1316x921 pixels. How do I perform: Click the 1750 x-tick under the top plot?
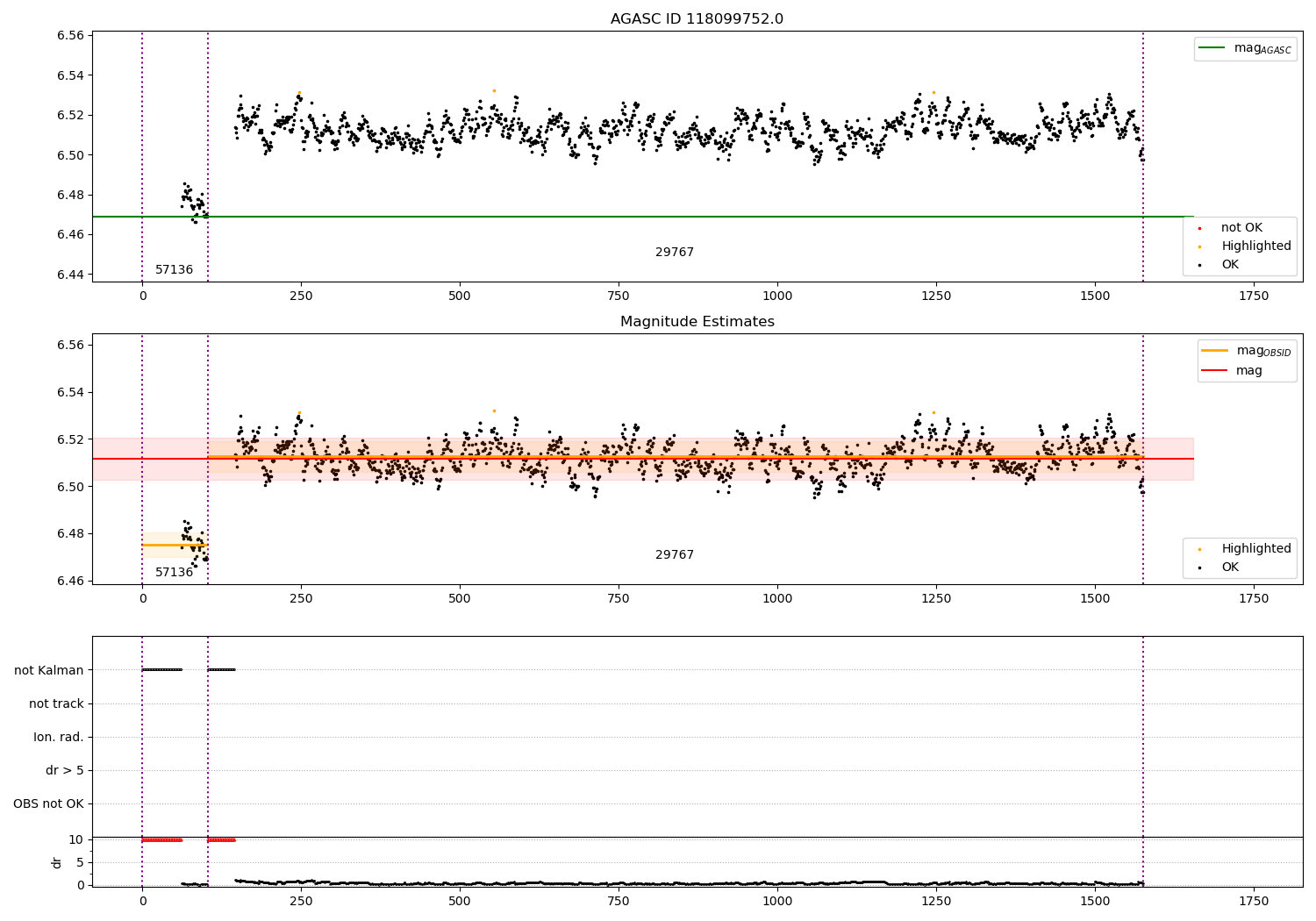(1254, 296)
